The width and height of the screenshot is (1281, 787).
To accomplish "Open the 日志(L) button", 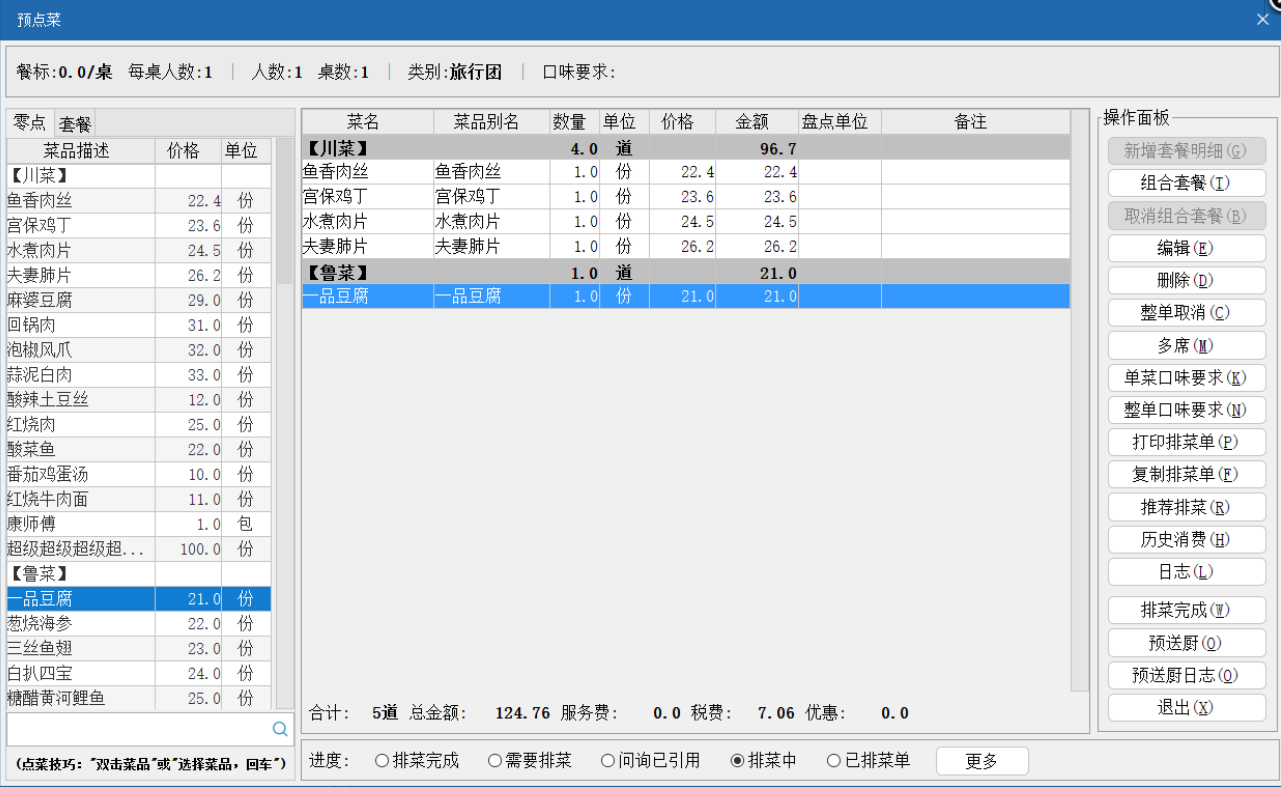I will coord(1186,572).
